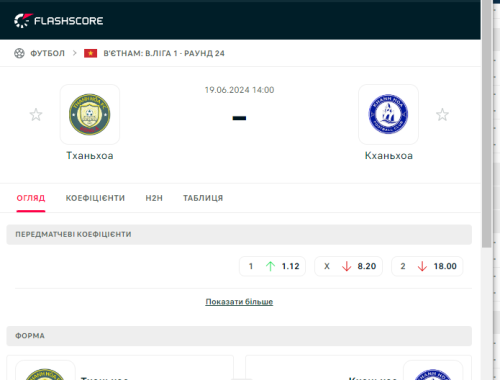This screenshot has width=500, height=380.
Task: Click the ПЕРЕДМАТЧЕВІ КОЕФІЦІЄНТИ header
Action: tap(239, 234)
